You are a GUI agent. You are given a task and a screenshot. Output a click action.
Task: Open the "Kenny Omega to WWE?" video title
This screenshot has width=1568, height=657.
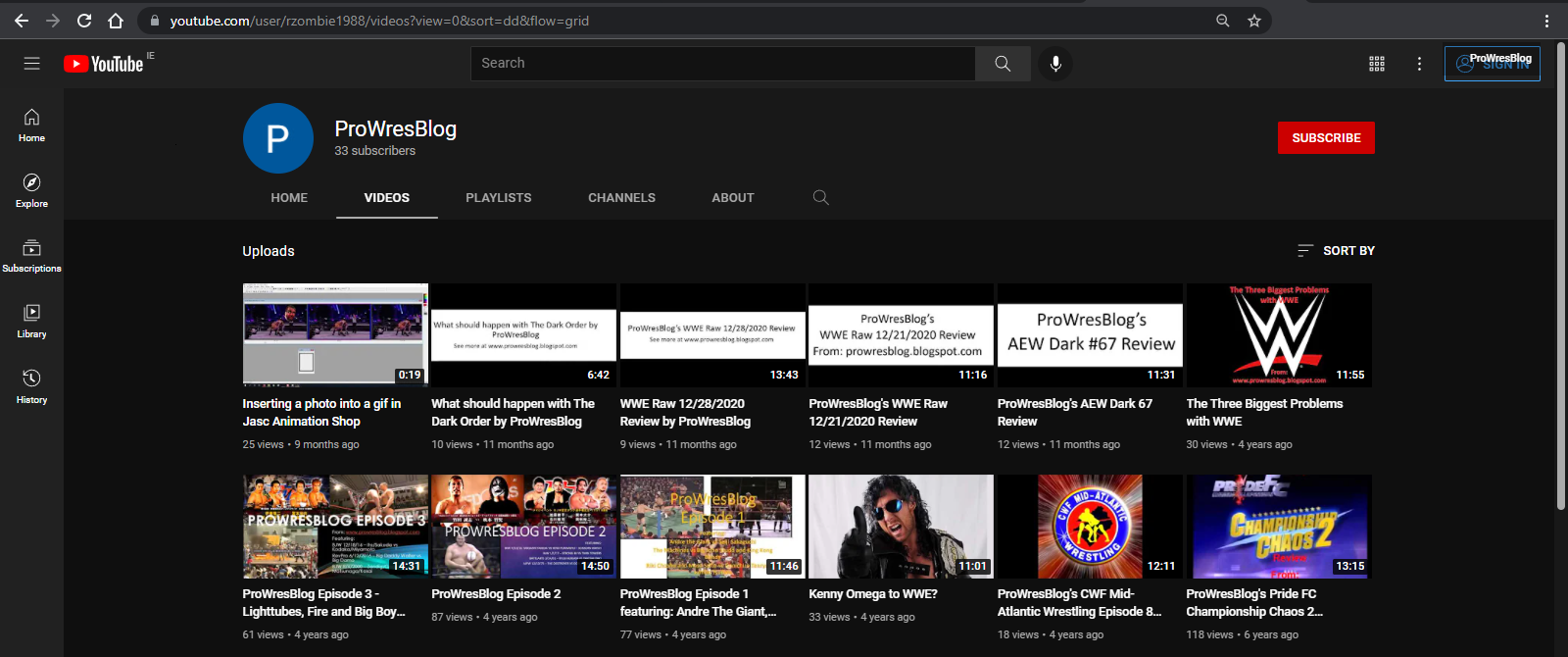click(x=872, y=594)
